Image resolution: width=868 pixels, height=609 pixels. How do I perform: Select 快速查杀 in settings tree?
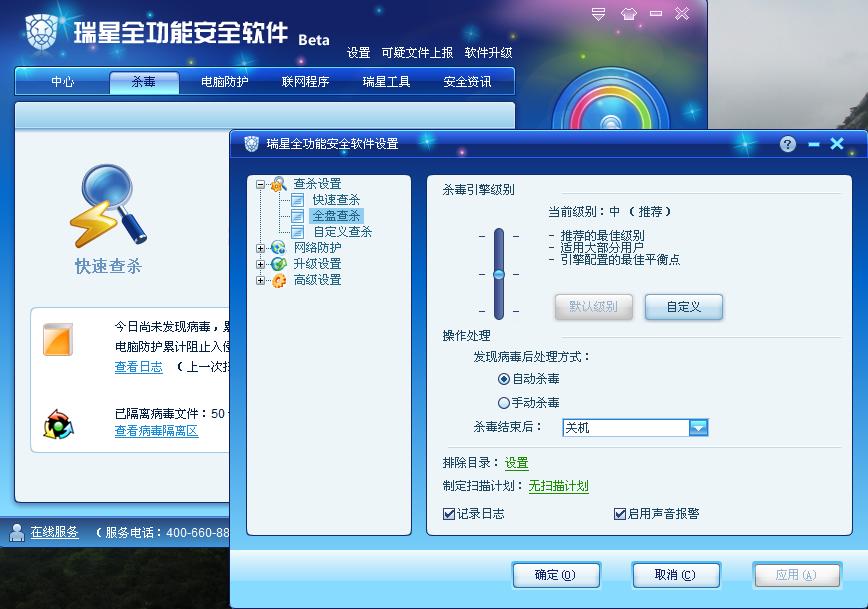pos(336,200)
